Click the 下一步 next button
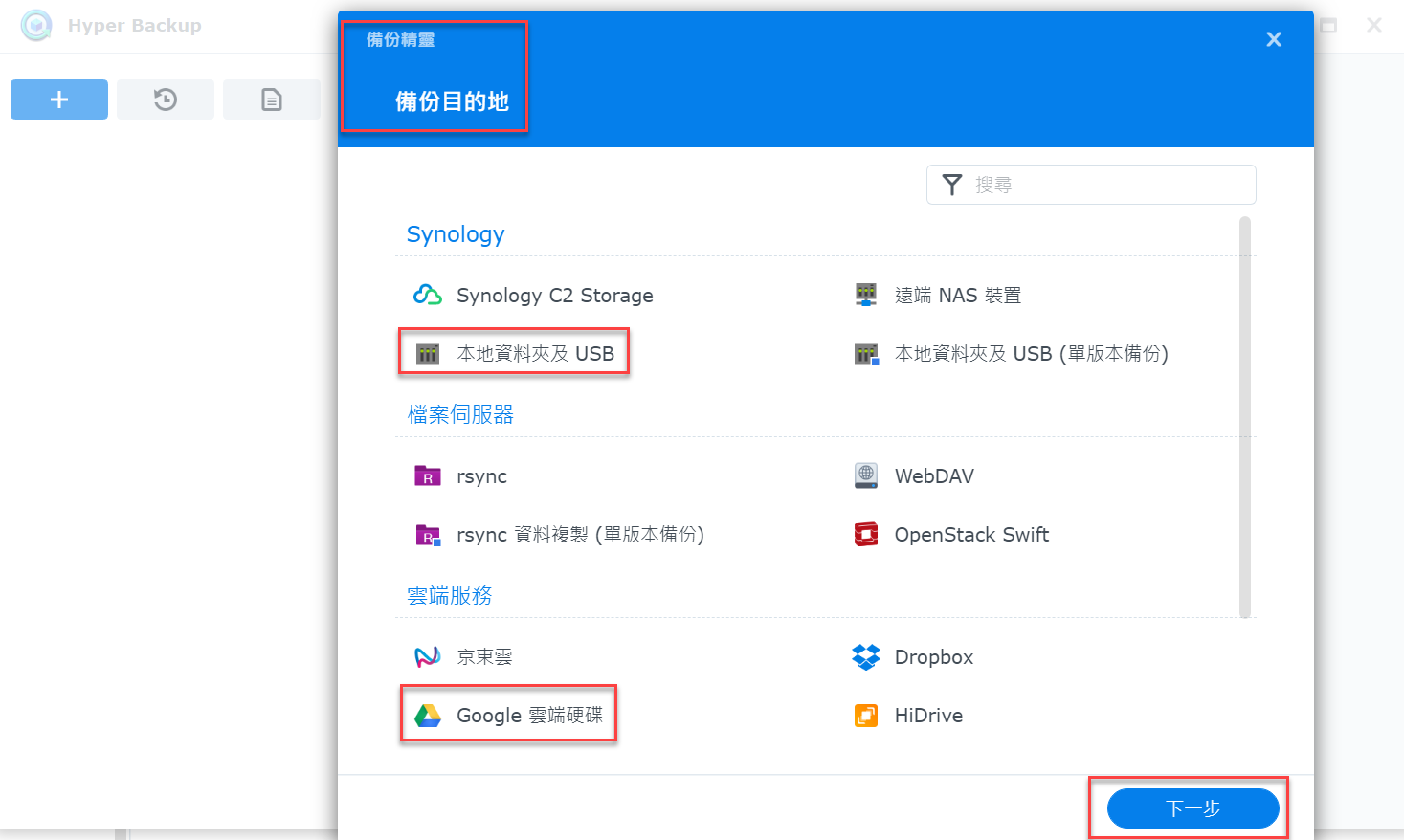The image size is (1404, 840). click(x=1193, y=808)
